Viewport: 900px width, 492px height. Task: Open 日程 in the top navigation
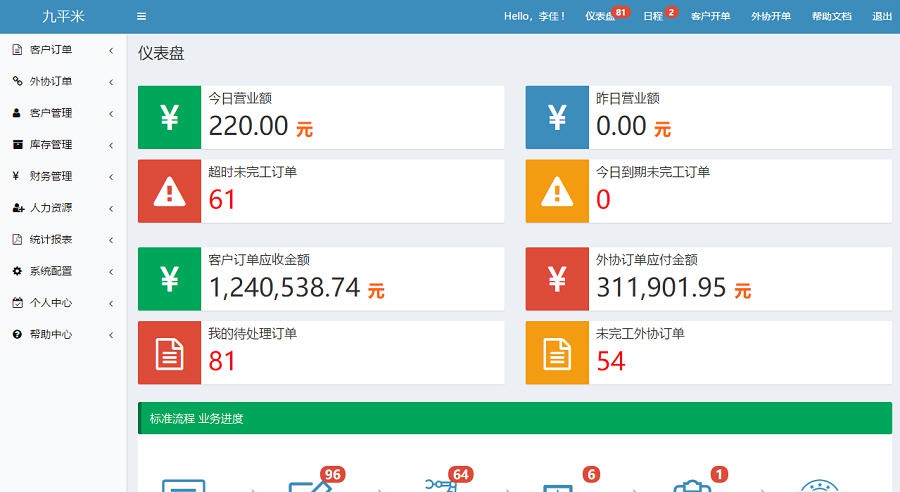tap(653, 17)
